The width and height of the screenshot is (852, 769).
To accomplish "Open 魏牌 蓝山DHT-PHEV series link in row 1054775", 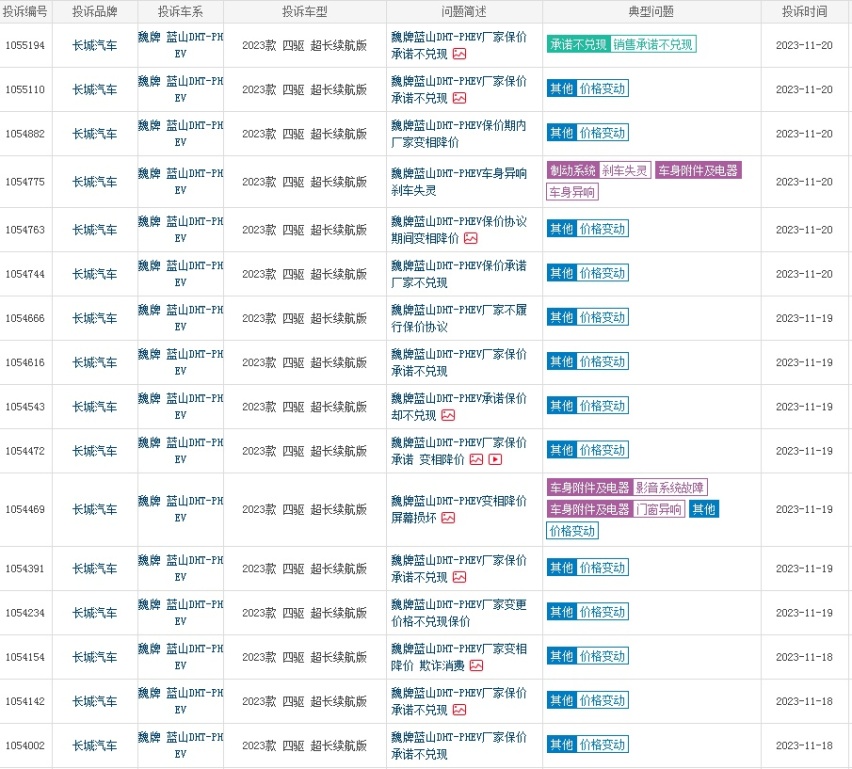I will [180, 182].
